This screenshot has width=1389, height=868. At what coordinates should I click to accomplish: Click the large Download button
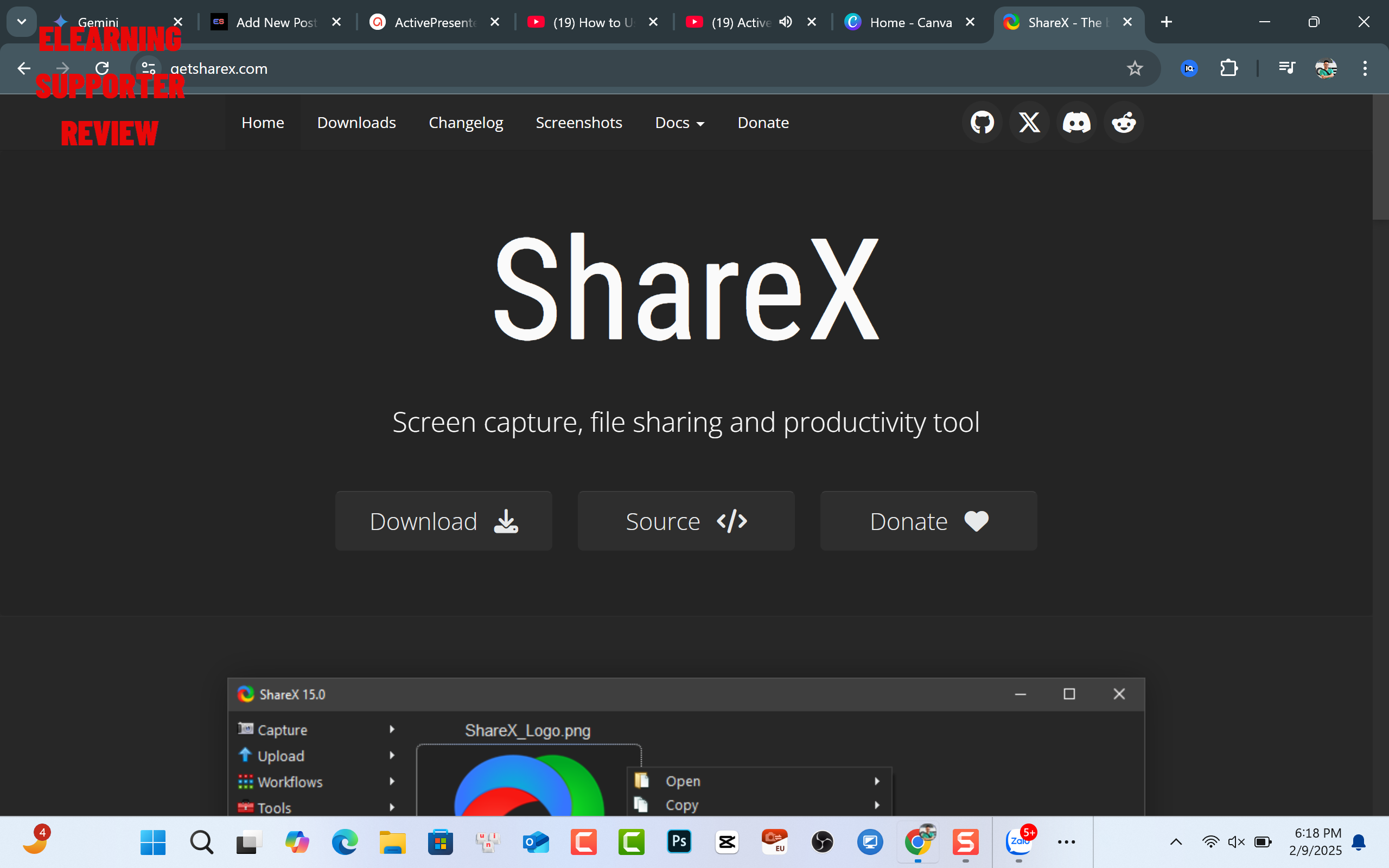[x=444, y=521]
